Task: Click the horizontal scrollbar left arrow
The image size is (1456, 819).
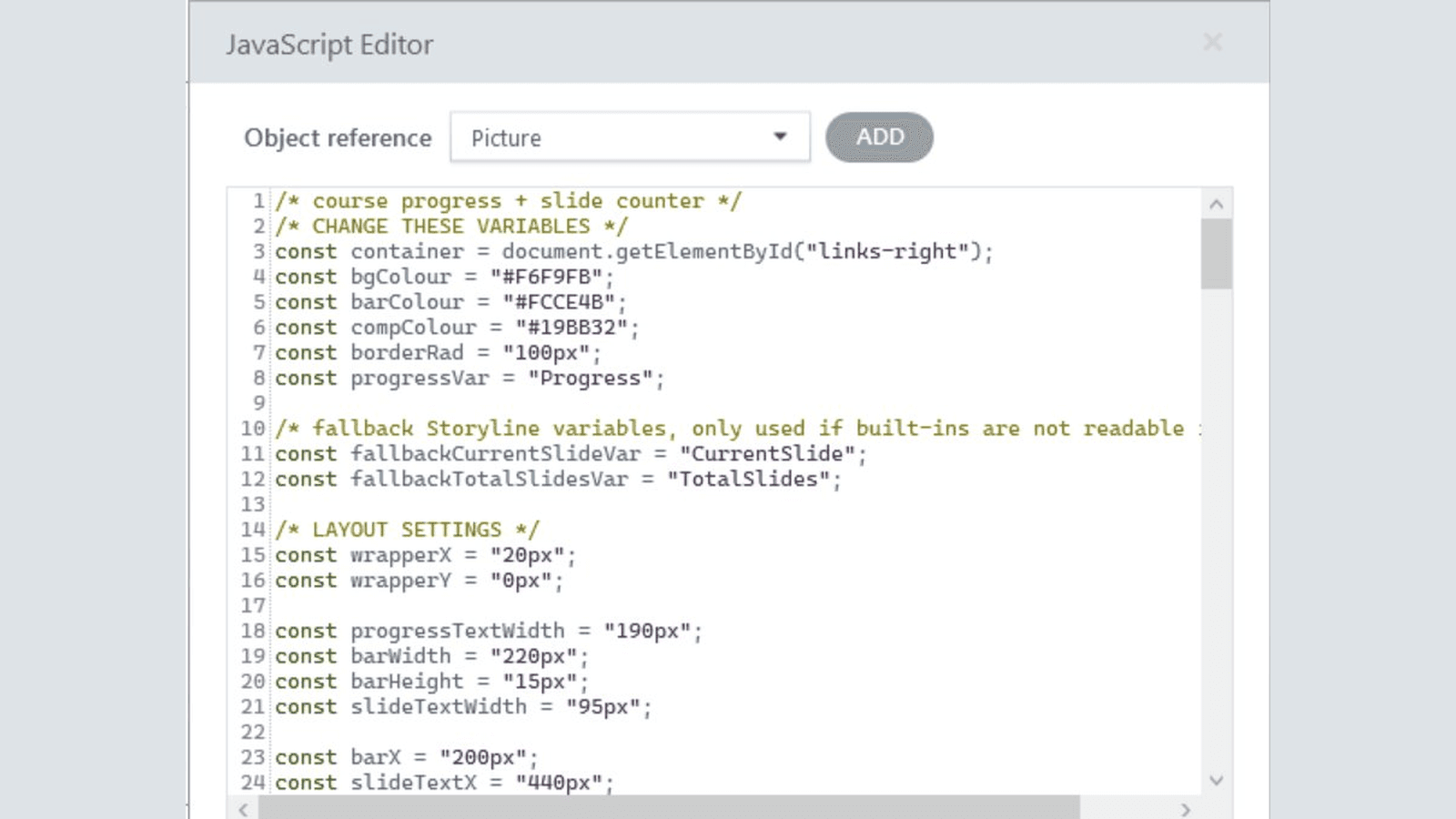Action: [x=243, y=808]
